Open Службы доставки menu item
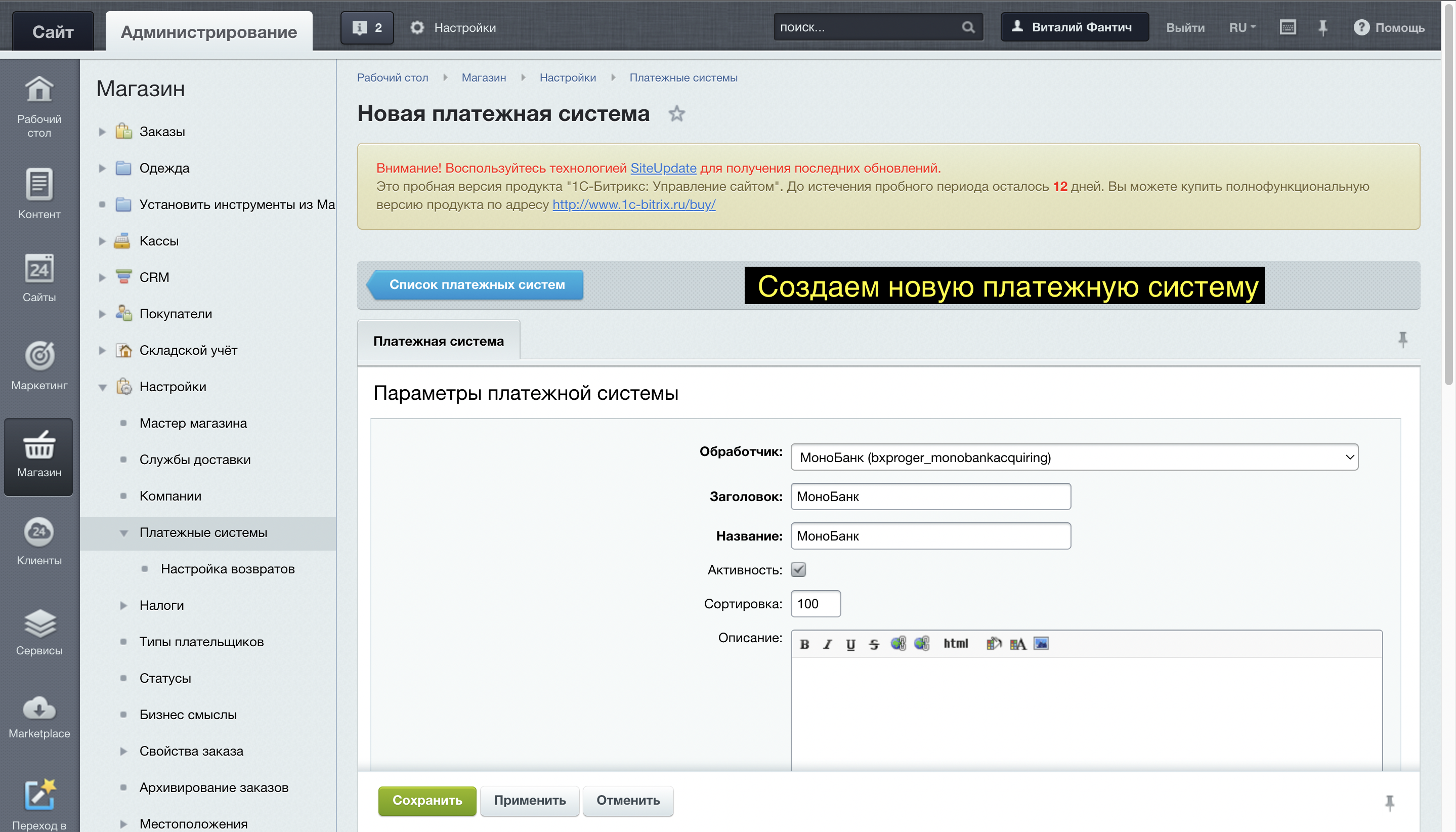Viewport: 1456px width, 832px height. click(195, 460)
